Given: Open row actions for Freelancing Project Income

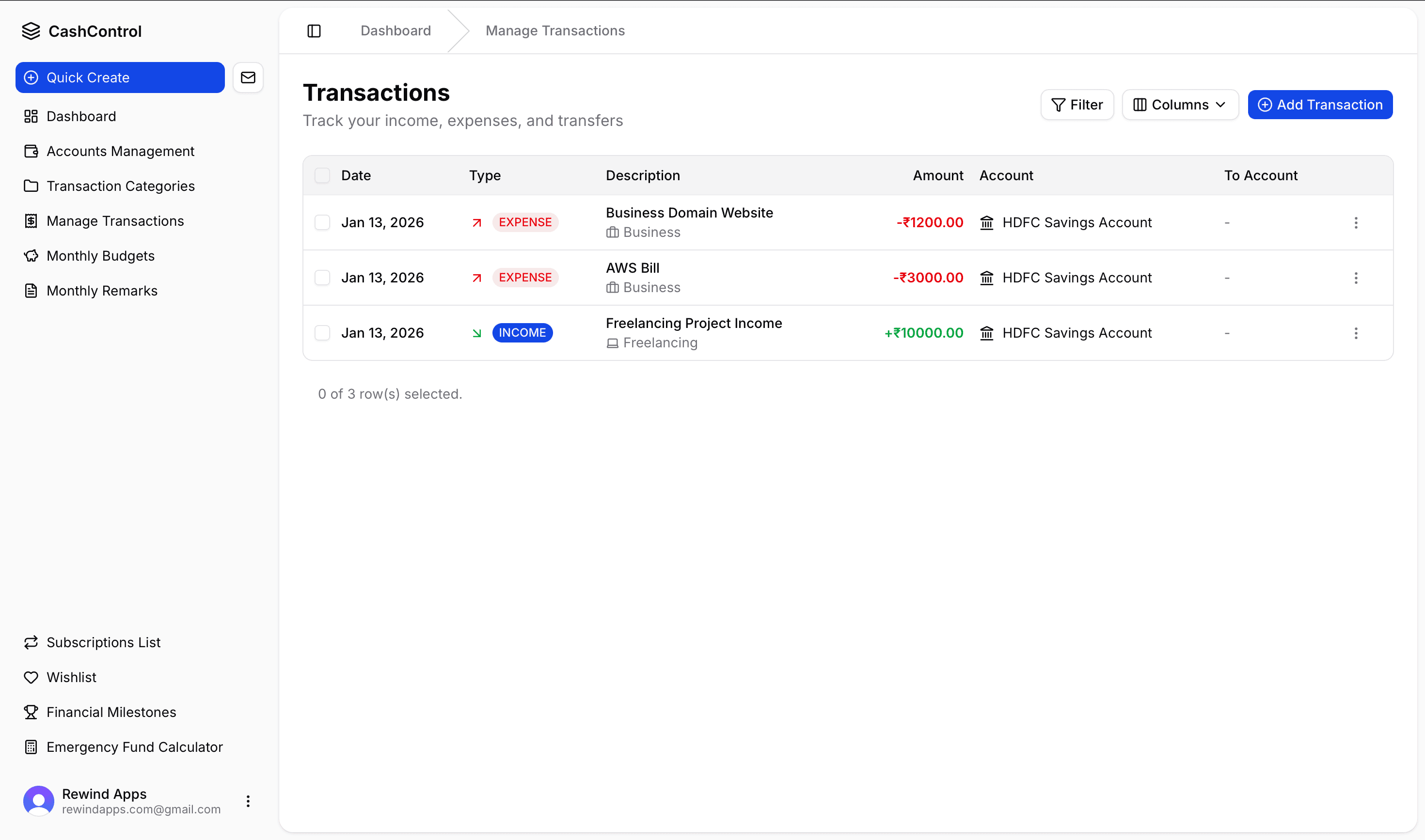Looking at the screenshot, I should pyautogui.click(x=1356, y=333).
